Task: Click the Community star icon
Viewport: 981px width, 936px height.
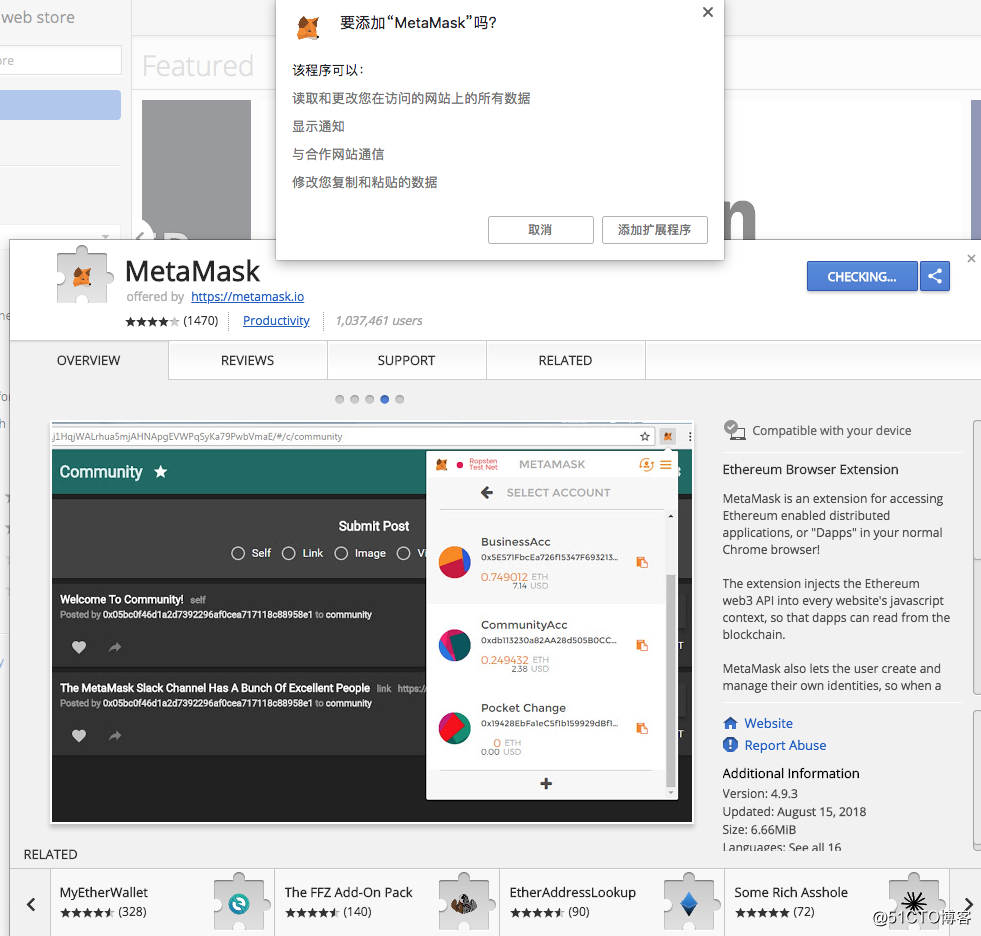Action: 161,471
